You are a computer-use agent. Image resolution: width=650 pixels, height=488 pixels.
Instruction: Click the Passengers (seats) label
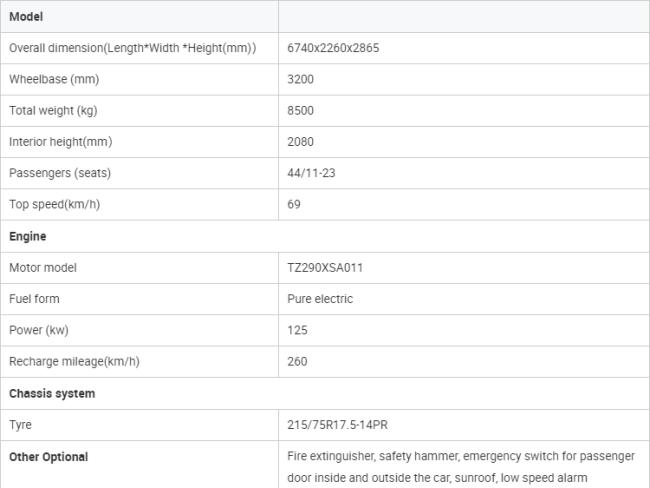pyautogui.click(x=60, y=173)
